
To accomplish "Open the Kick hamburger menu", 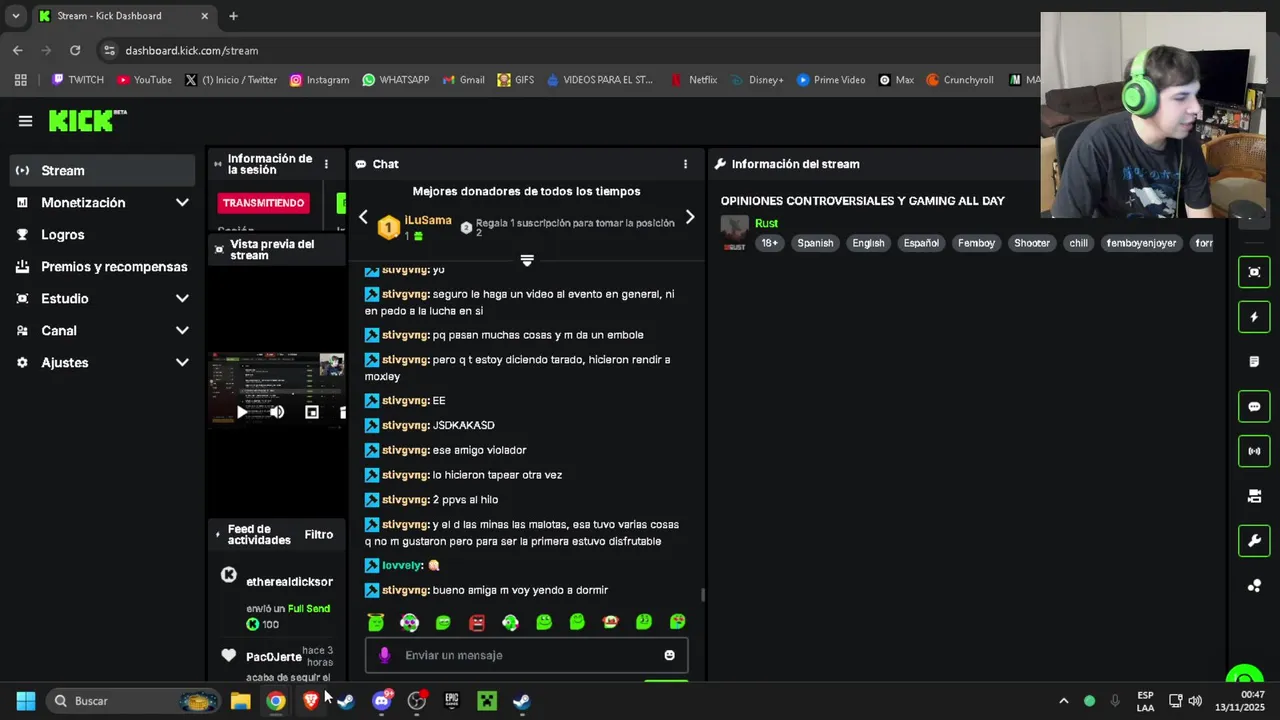I will 25,121.
